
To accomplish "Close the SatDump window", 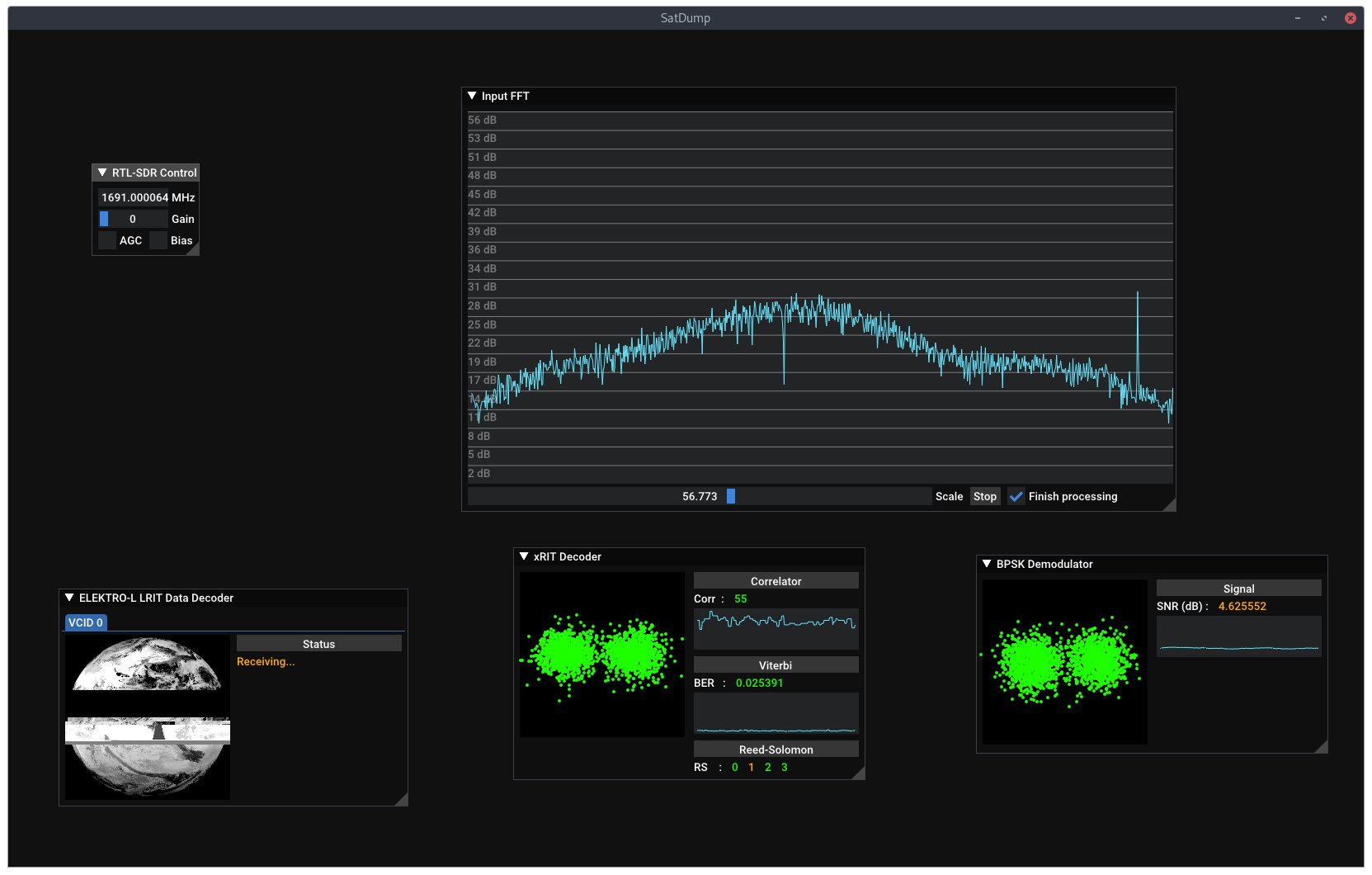I will point(1351,18).
